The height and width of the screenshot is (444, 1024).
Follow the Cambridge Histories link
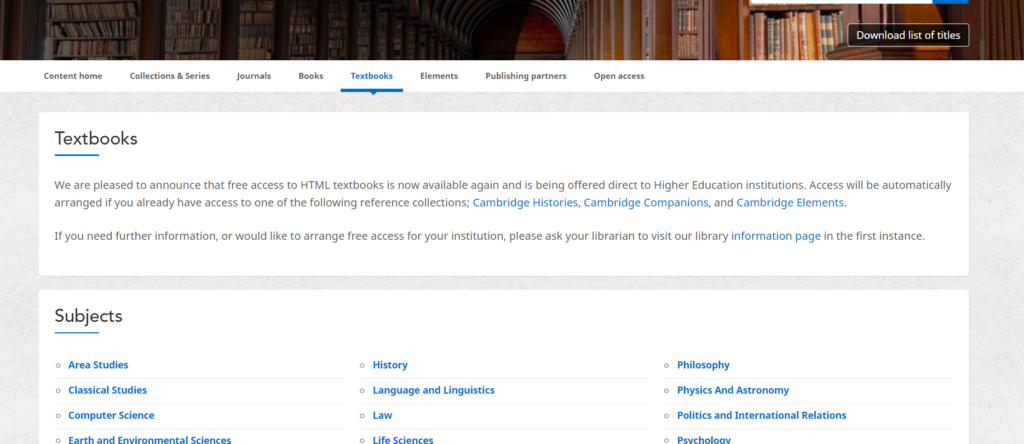coord(525,202)
